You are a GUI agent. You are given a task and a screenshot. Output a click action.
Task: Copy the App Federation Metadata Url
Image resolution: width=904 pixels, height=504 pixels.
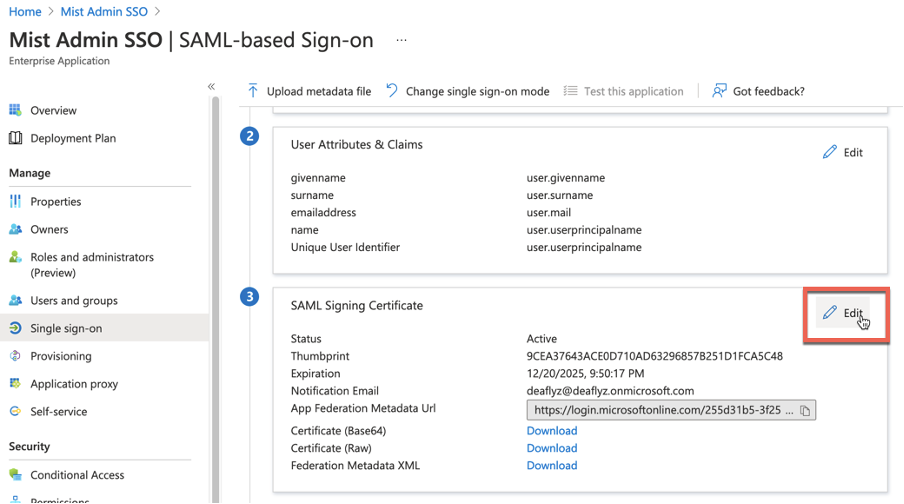806,410
